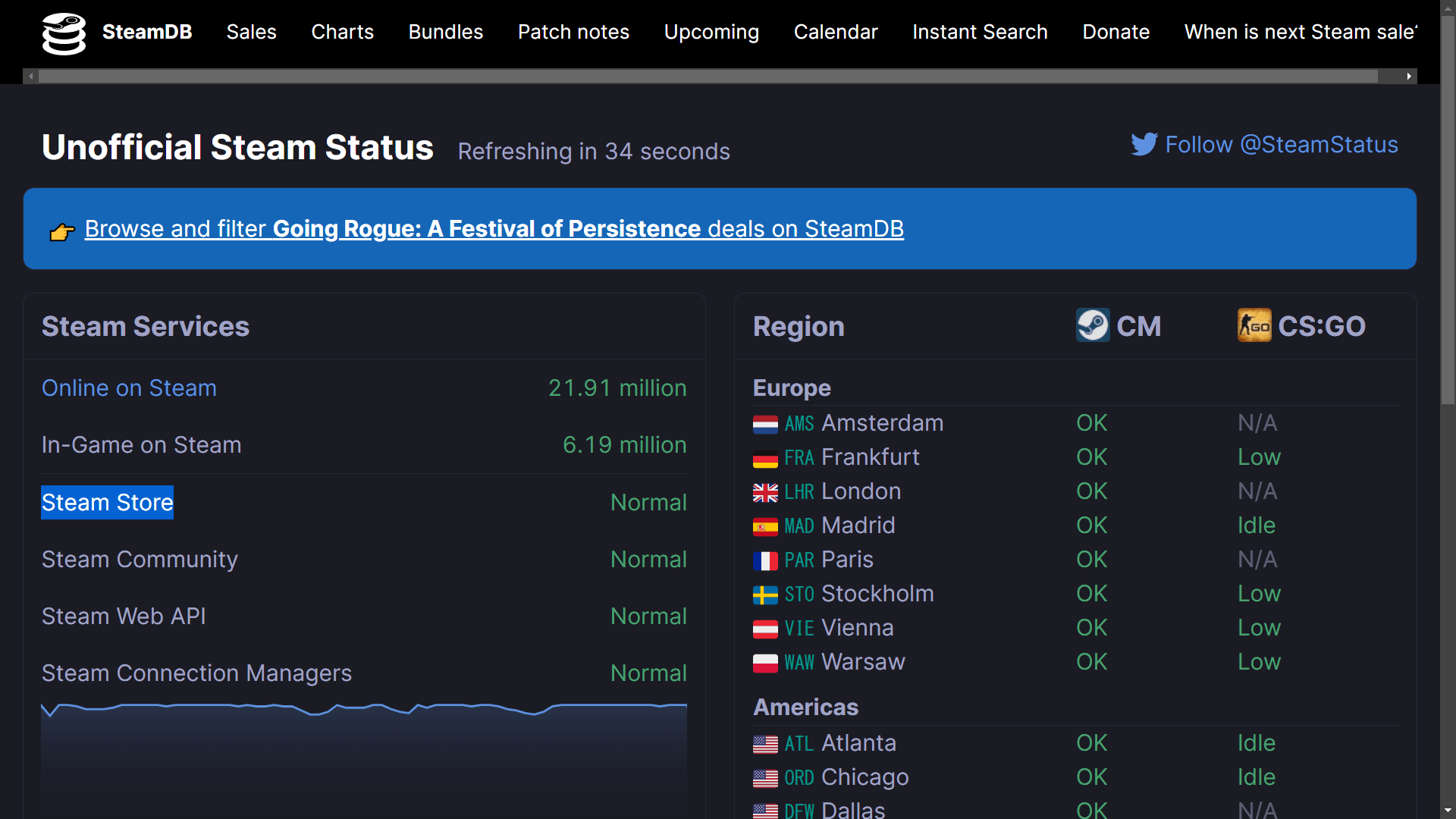1456x819 pixels.
Task: Follow @SteamStatus on Twitter
Action: coord(1281,144)
